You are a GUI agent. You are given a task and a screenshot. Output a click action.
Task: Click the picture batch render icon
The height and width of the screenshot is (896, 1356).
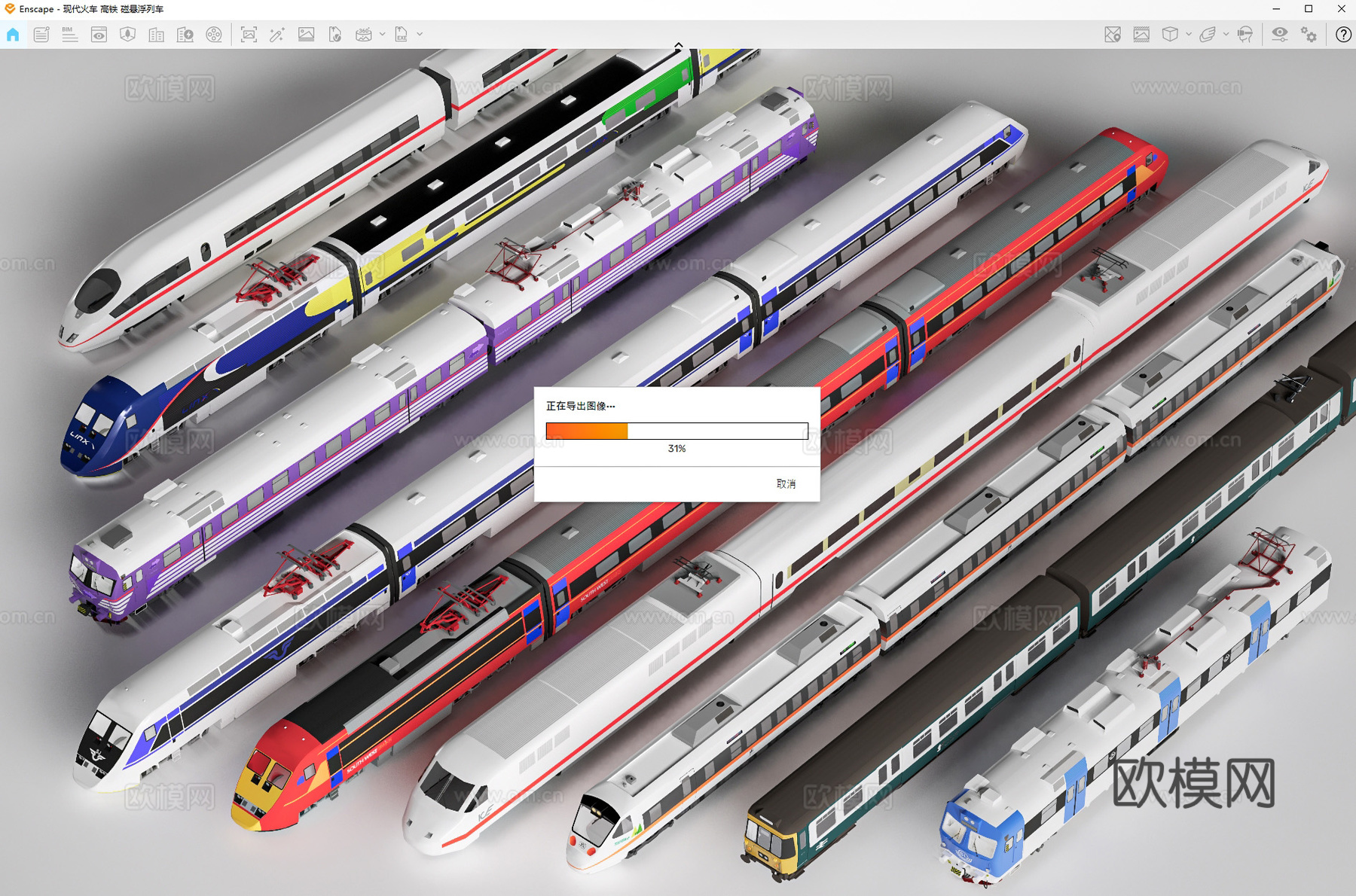click(306, 35)
